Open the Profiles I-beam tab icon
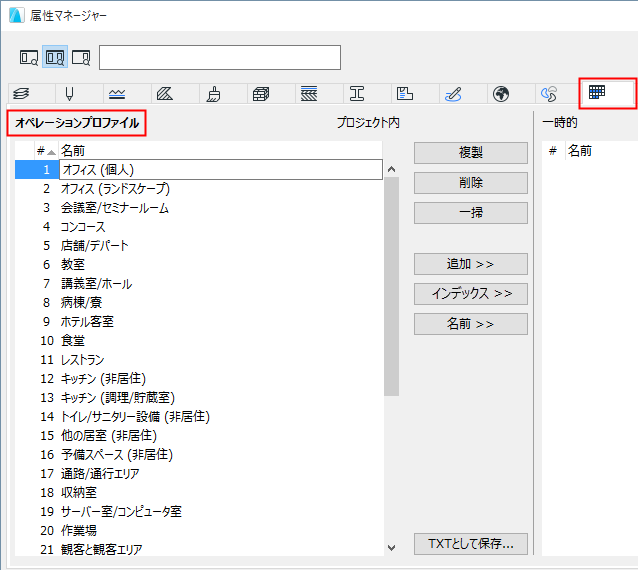 [x=357, y=94]
